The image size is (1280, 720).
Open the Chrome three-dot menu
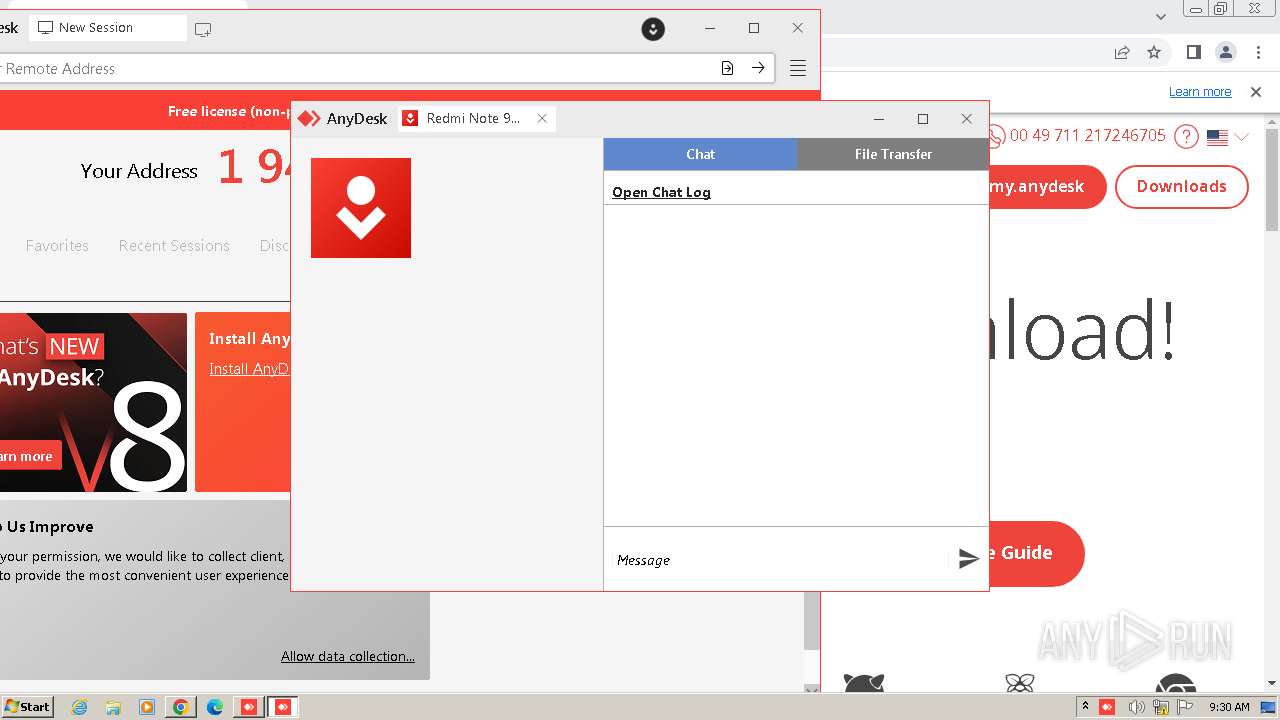click(x=1258, y=52)
